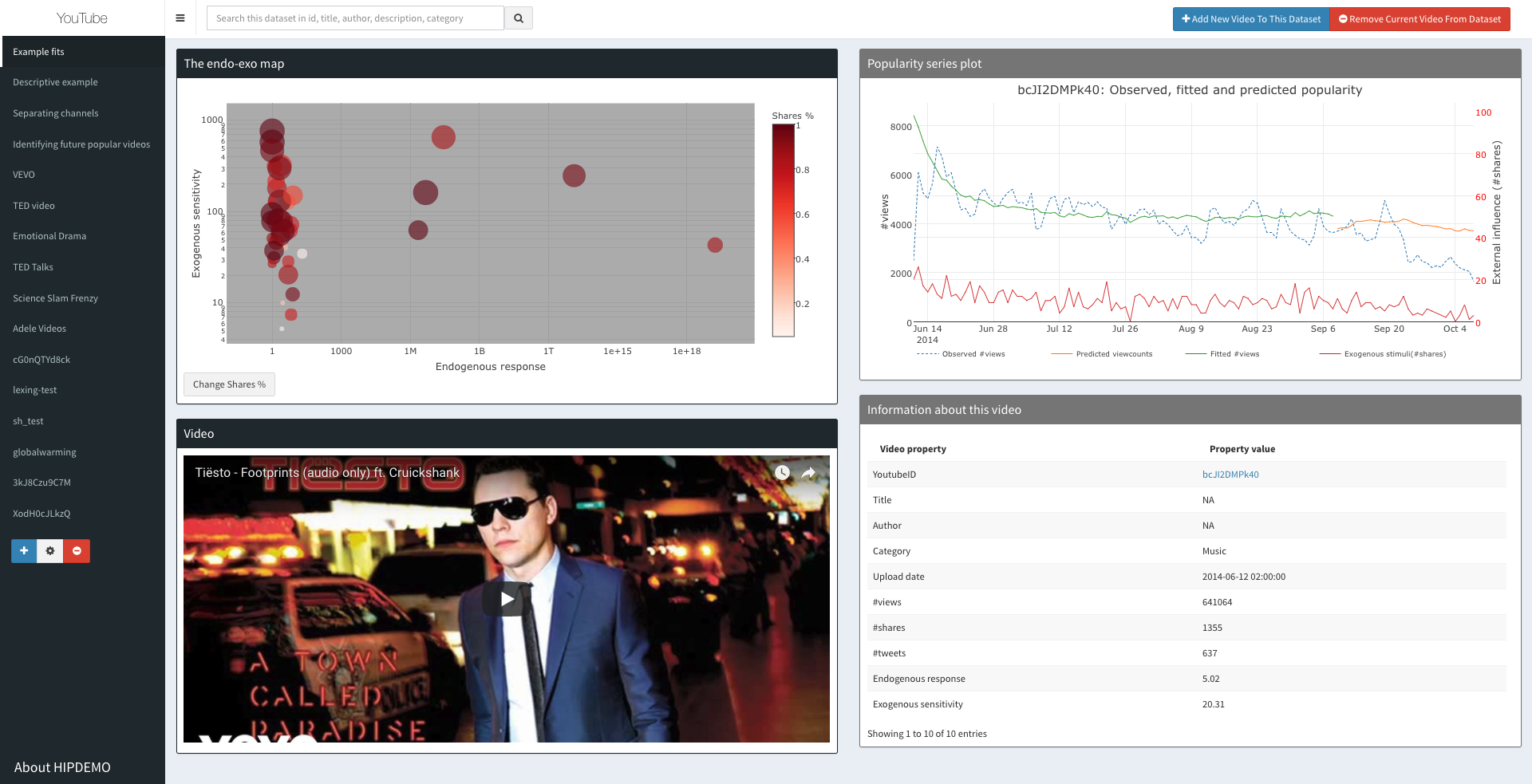Click the share arrow on the video
This screenshot has width=1532, height=784.
pos(808,473)
